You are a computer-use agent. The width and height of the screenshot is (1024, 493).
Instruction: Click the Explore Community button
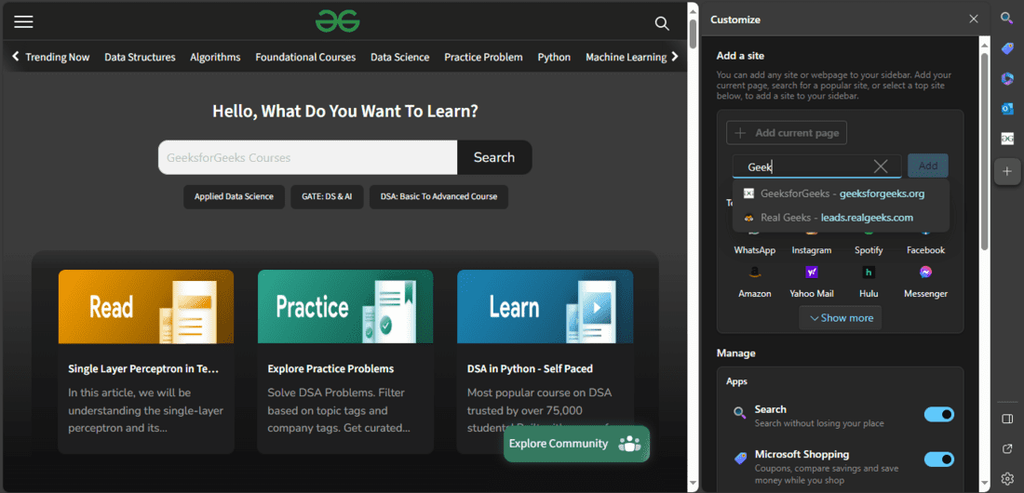point(577,444)
